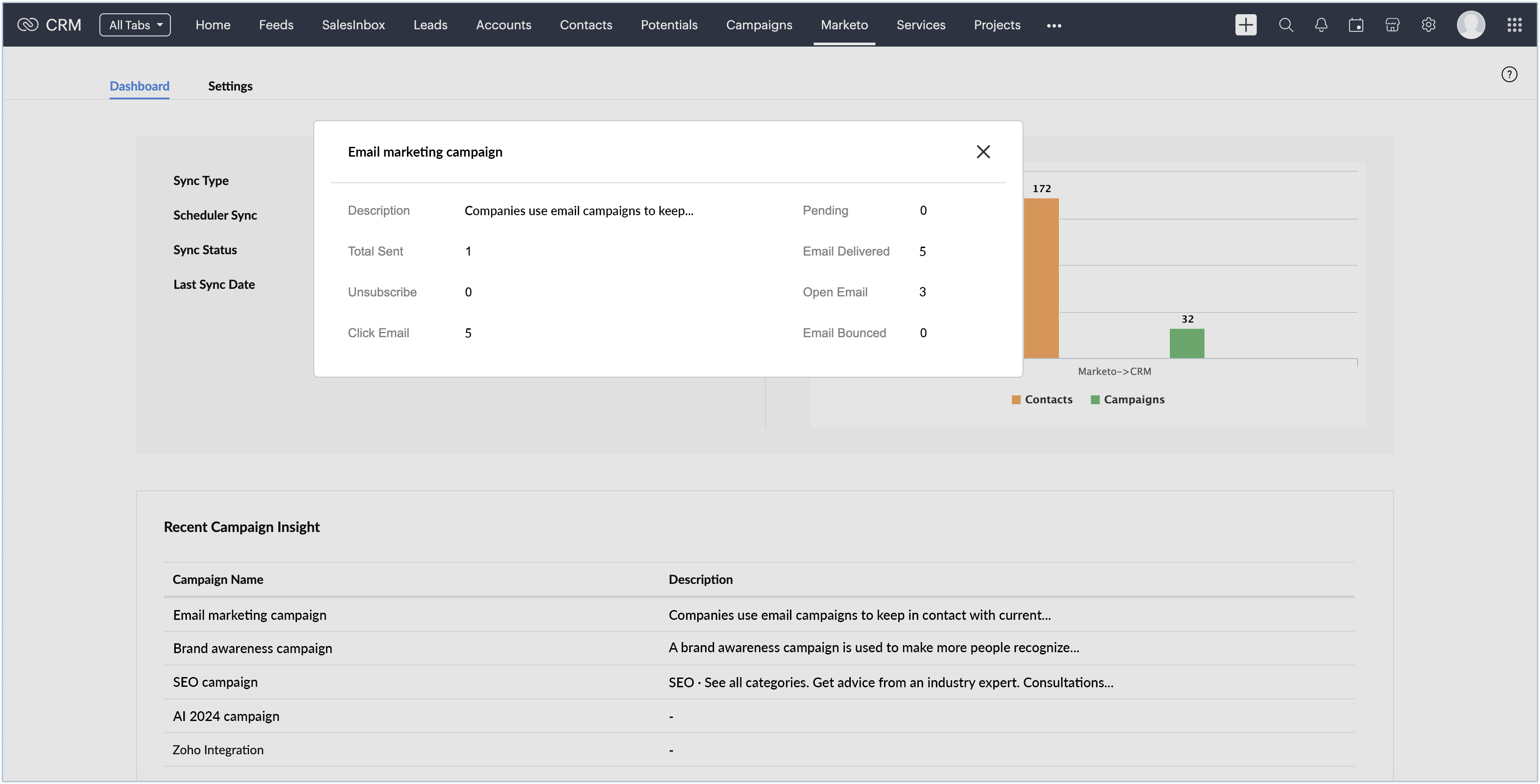1540x784 pixels.
Task: Expand the All Tabs dropdown
Action: pyautogui.click(x=135, y=25)
